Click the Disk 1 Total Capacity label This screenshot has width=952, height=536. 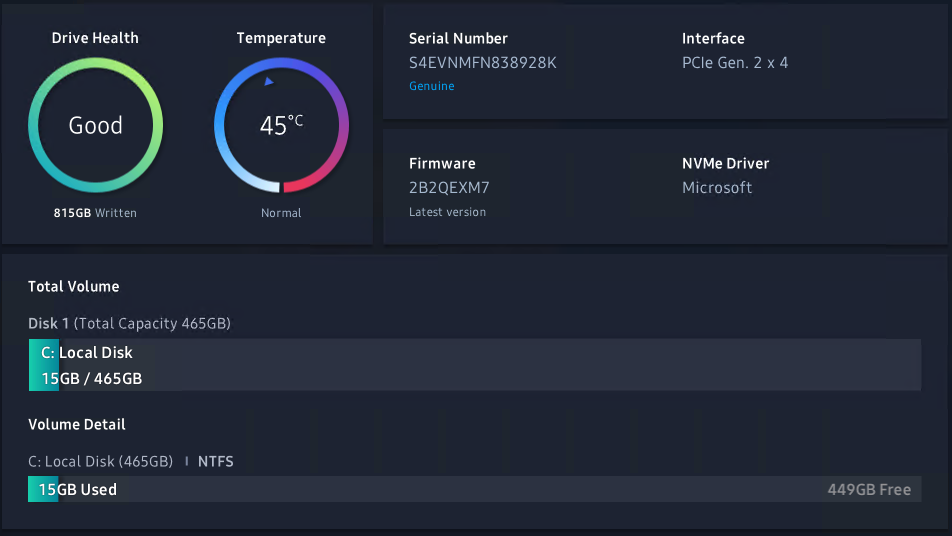[x=129, y=324]
